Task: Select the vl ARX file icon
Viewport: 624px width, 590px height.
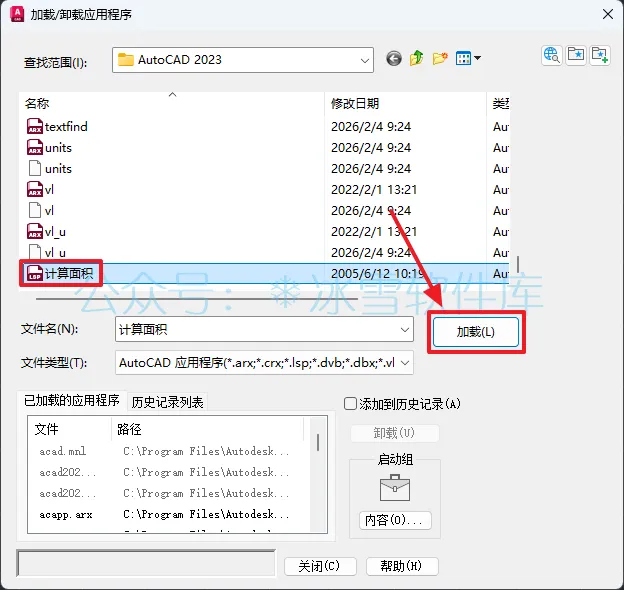Action: click(x=35, y=189)
